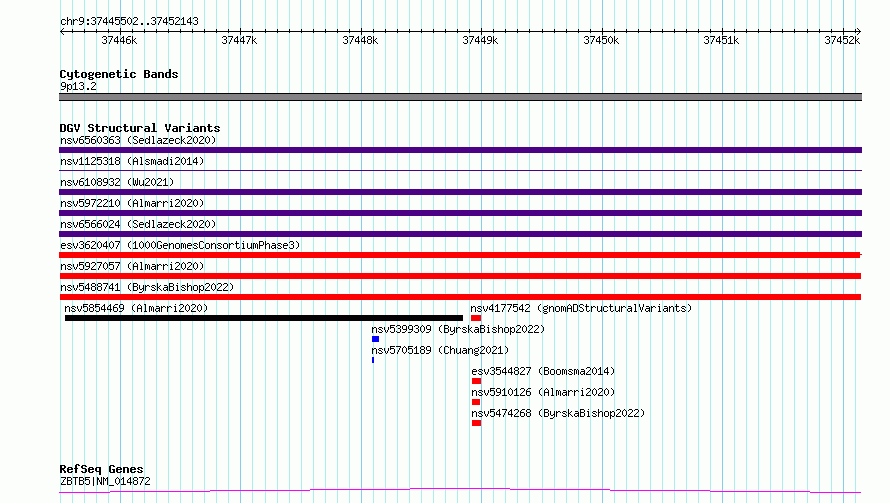This screenshot has width=890, height=503.
Task: Click the 37450k ruler tick label
Action: click(601, 40)
